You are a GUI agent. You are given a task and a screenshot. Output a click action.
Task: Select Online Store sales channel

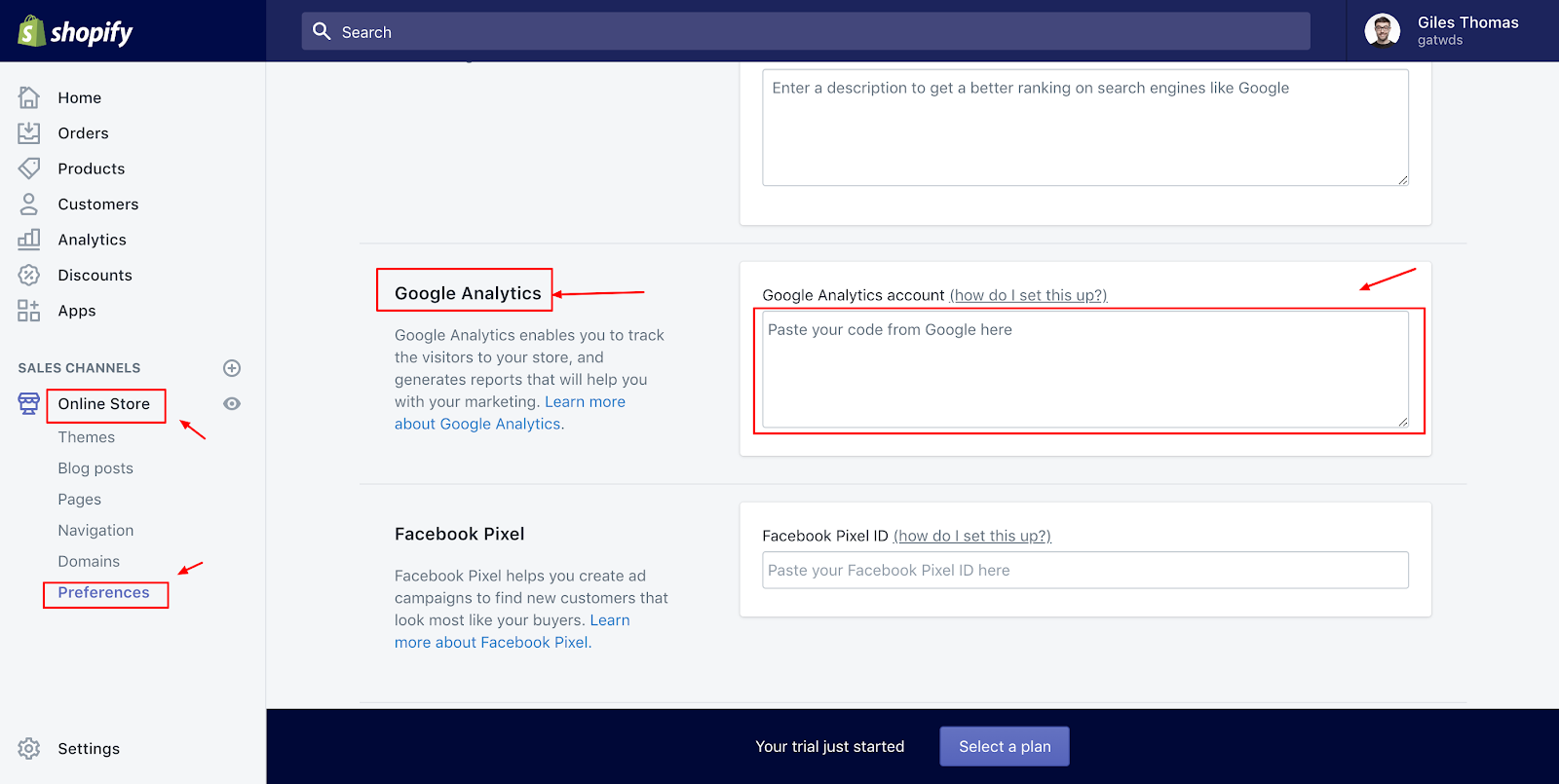[x=104, y=403]
